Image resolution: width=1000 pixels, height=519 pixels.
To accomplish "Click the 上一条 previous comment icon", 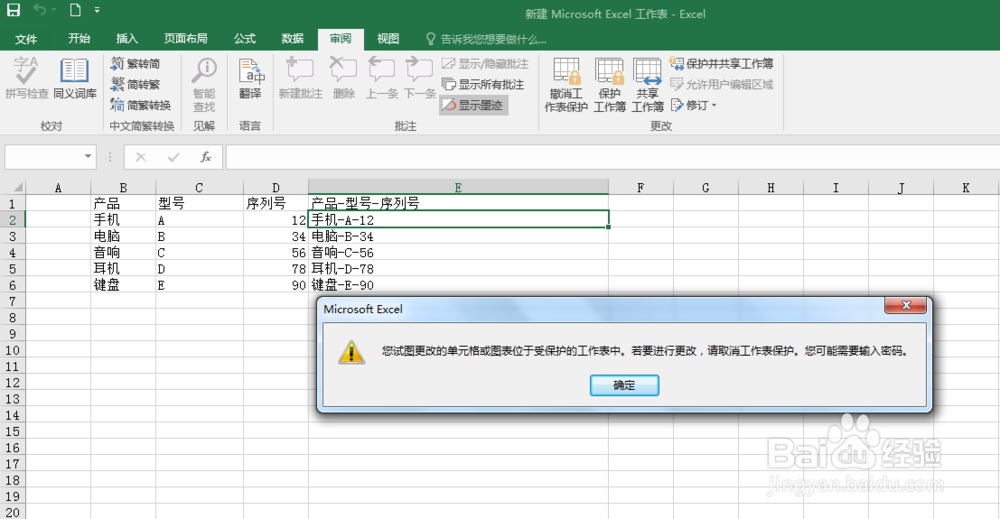I will pyautogui.click(x=381, y=77).
